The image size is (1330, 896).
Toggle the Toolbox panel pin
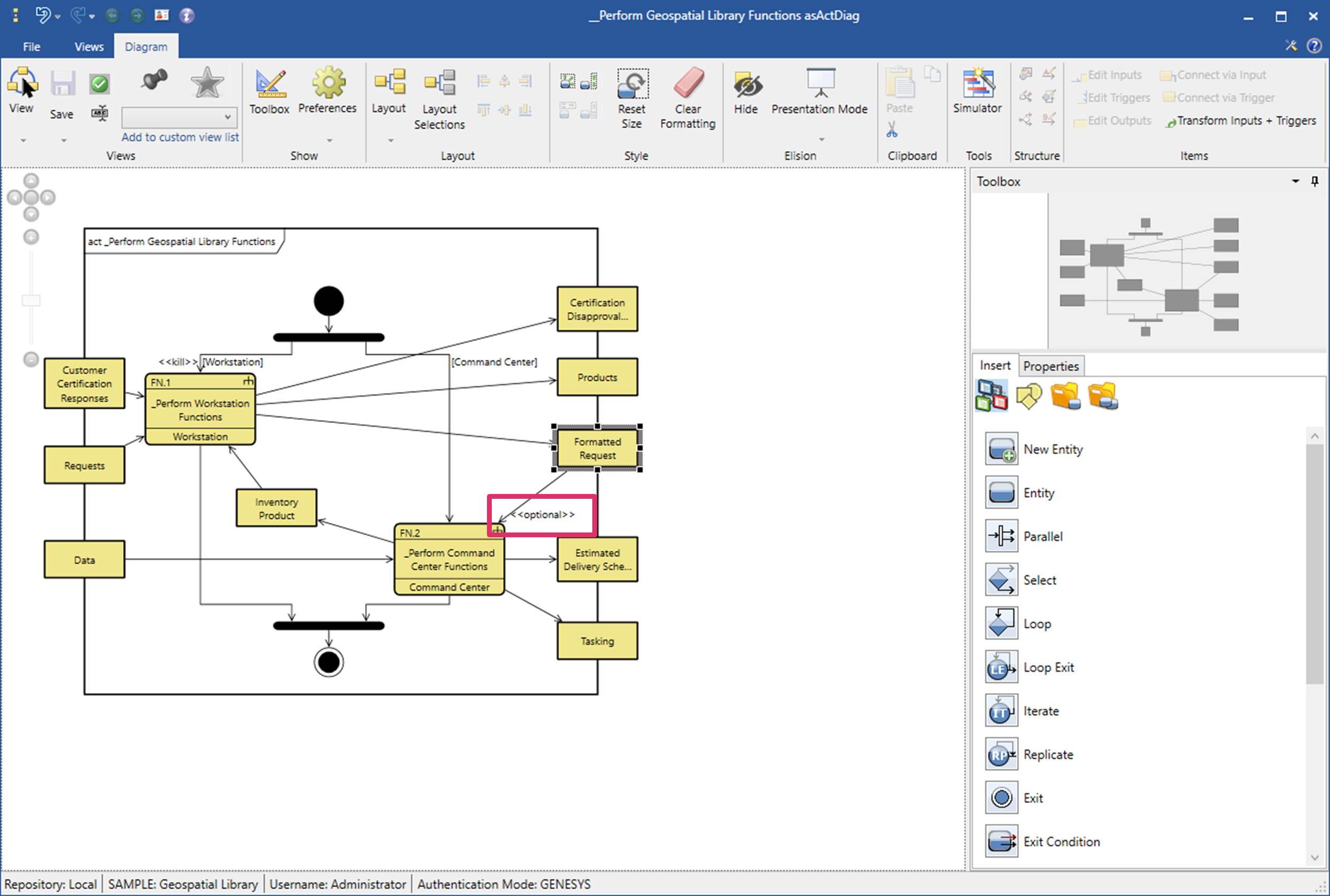coord(1314,181)
